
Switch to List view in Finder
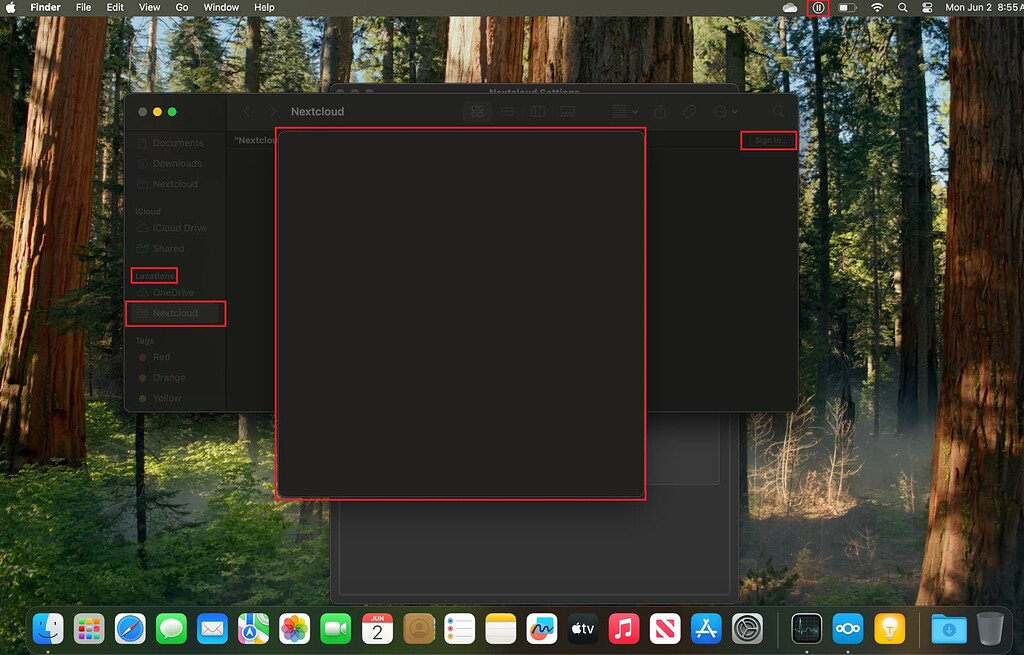click(x=507, y=111)
